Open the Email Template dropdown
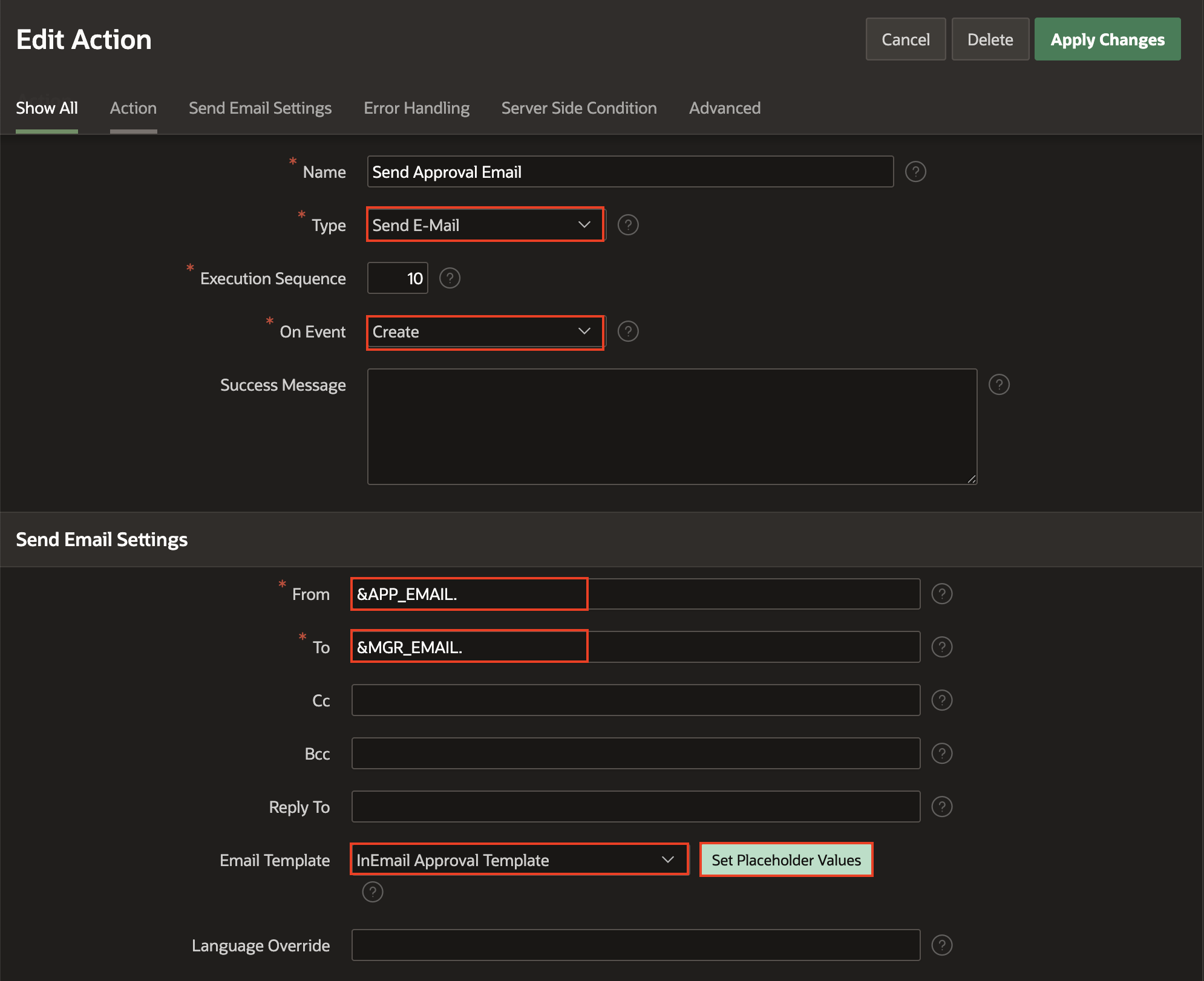 coord(519,860)
